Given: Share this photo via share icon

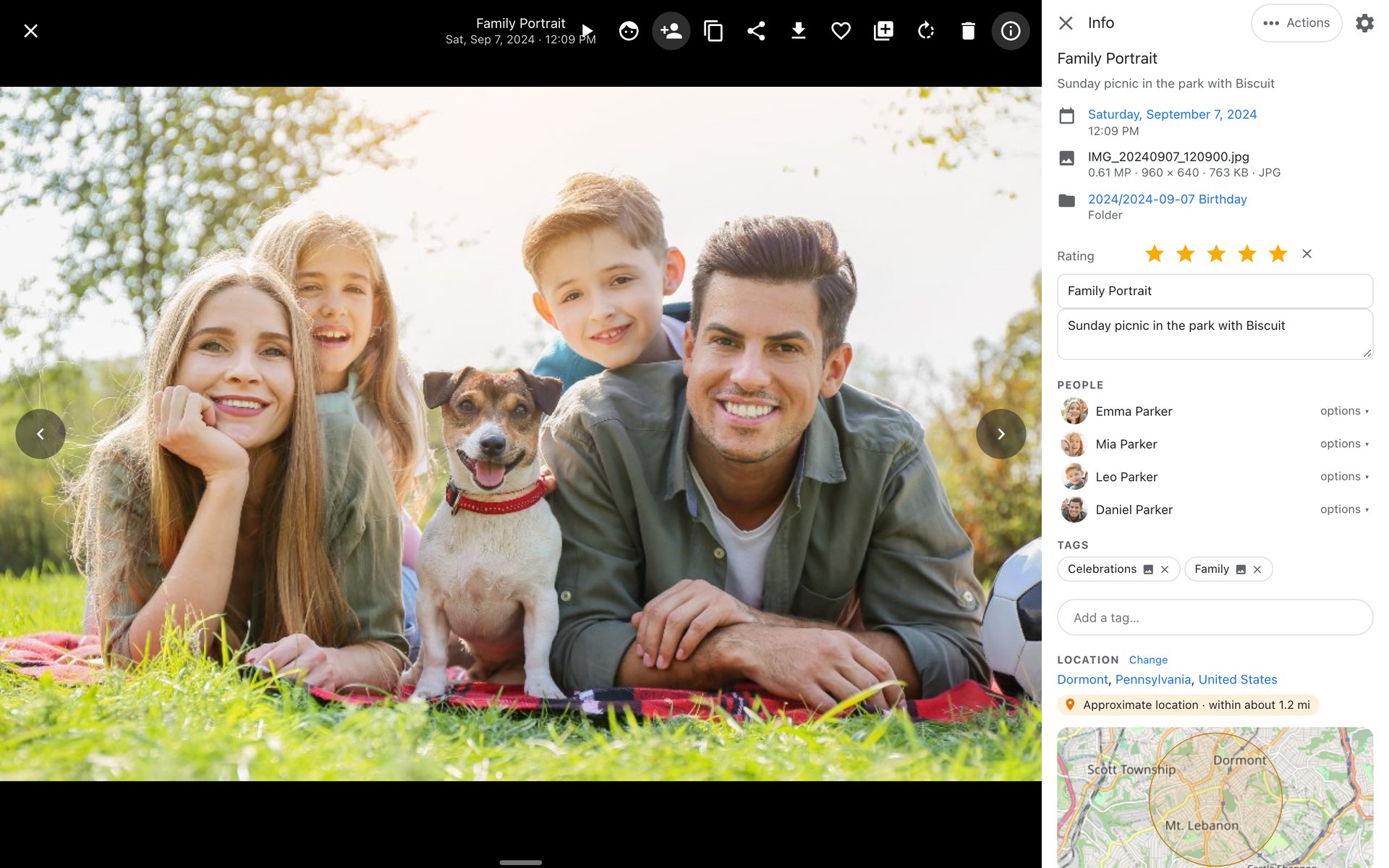Looking at the screenshot, I should click(x=756, y=30).
